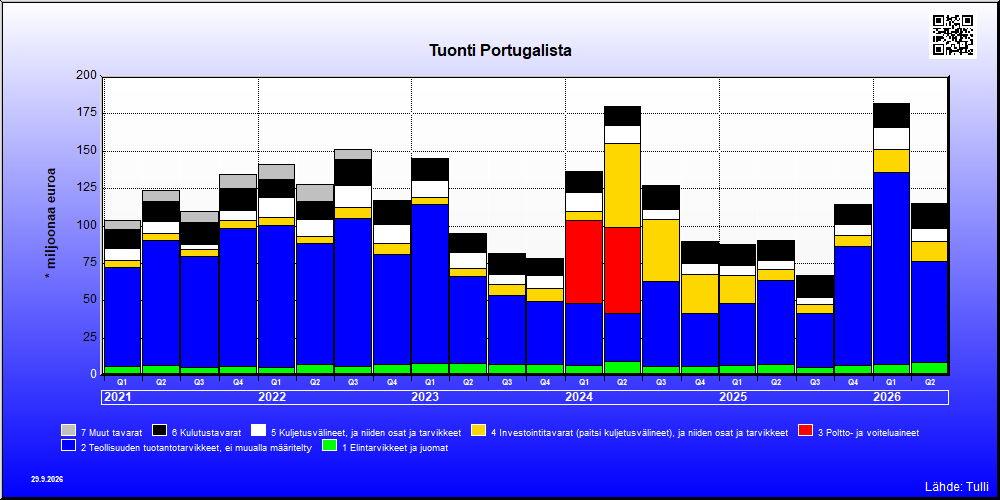Click the gray swatch for 7 Muut tavarat
Screen dimensions: 1000x500
point(68,431)
